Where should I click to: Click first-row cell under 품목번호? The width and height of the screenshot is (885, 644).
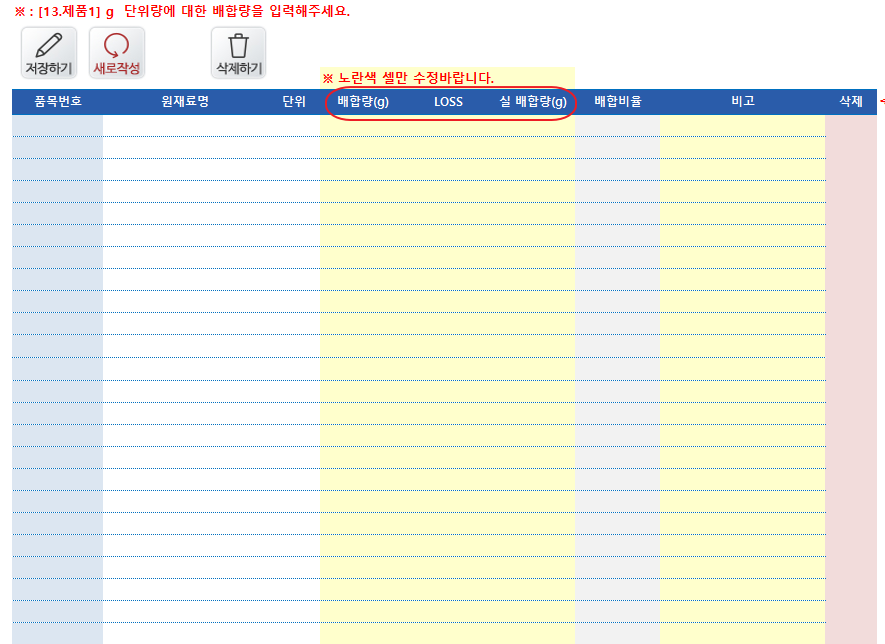pos(58,126)
